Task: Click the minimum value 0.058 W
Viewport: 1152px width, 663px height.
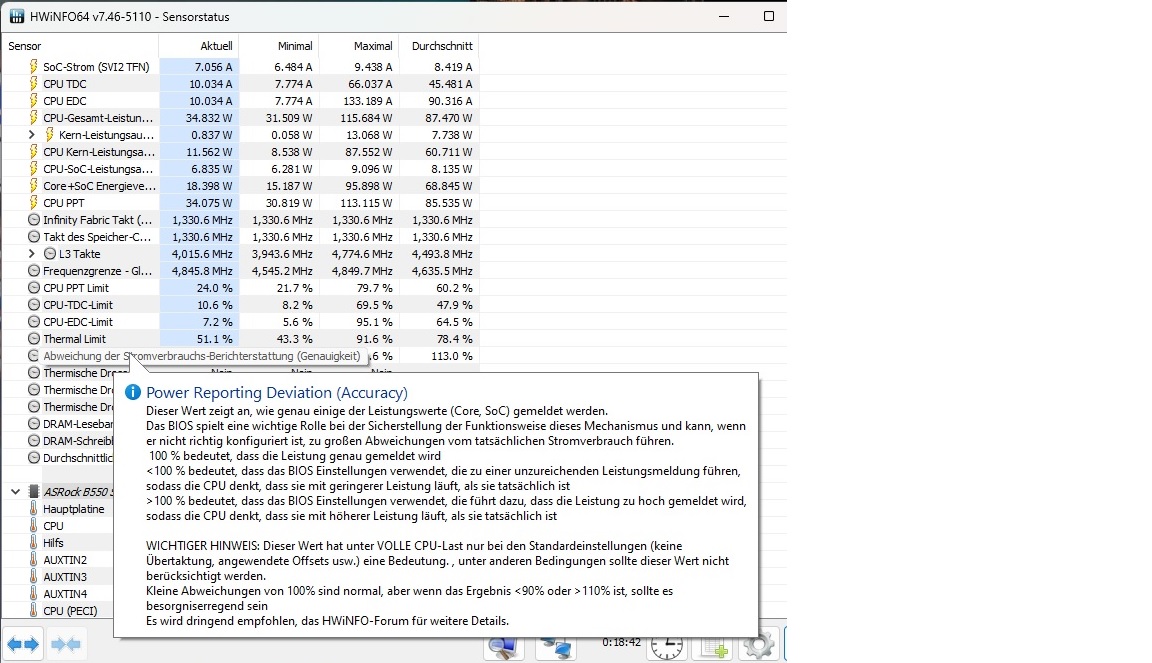Action: (x=291, y=135)
